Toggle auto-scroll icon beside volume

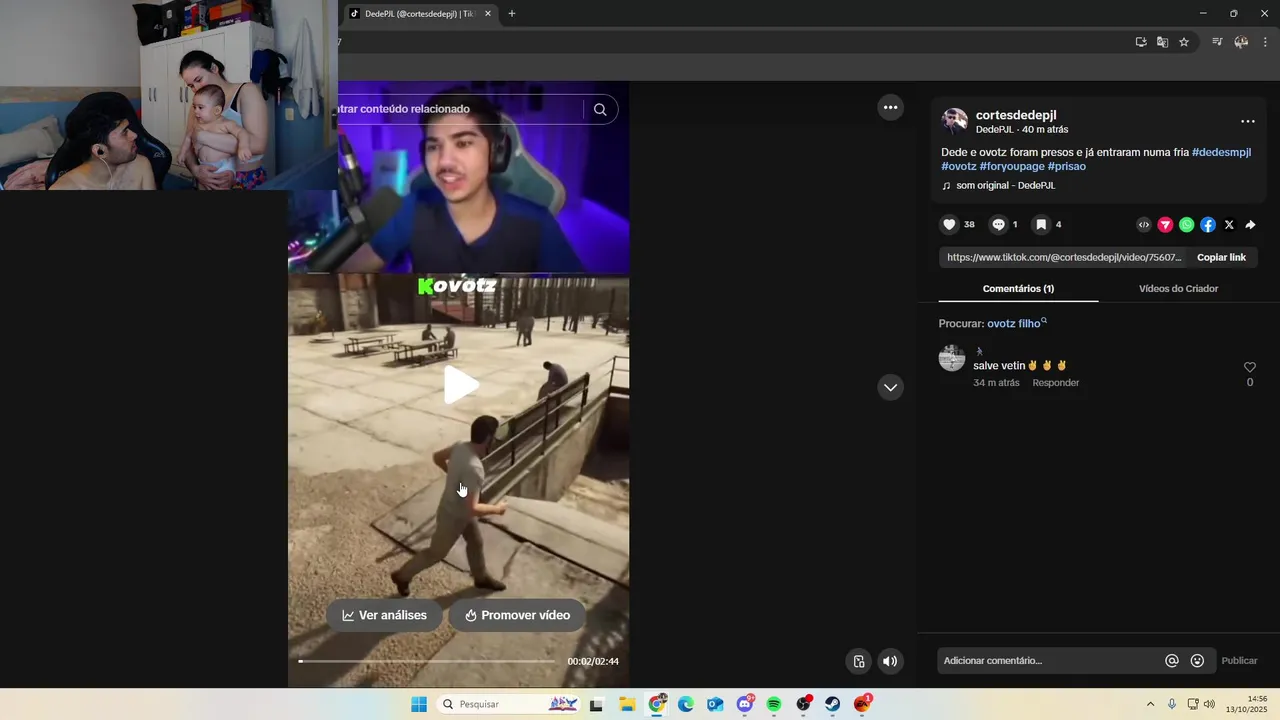[x=859, y=661]
